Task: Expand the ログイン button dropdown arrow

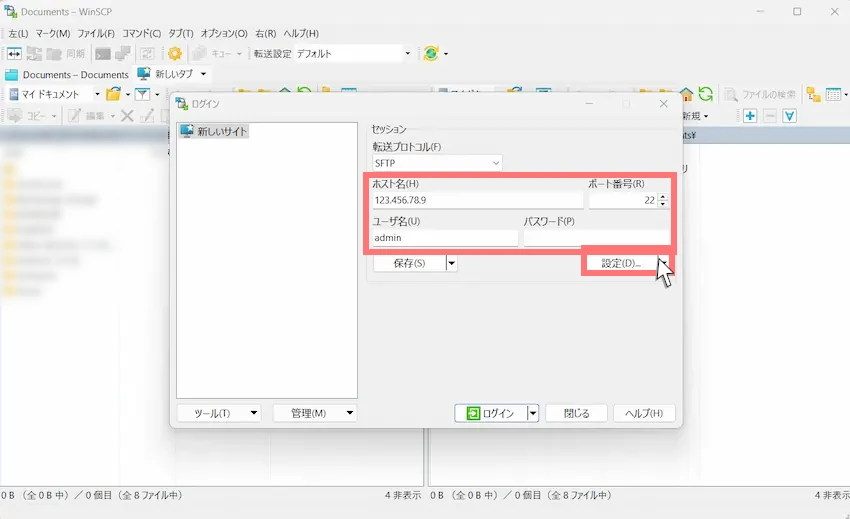Action: [533, 413]
